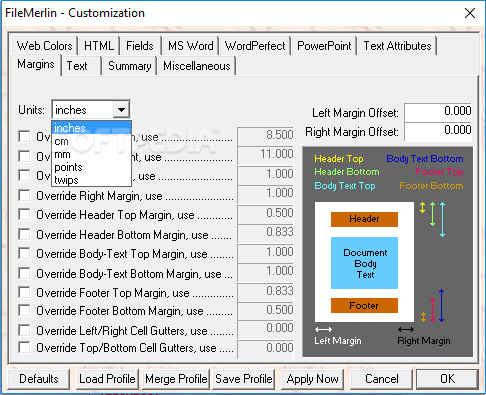Choose mm in the Units list
The height and width of the screenshot is (395, 486).
point(92,154)
